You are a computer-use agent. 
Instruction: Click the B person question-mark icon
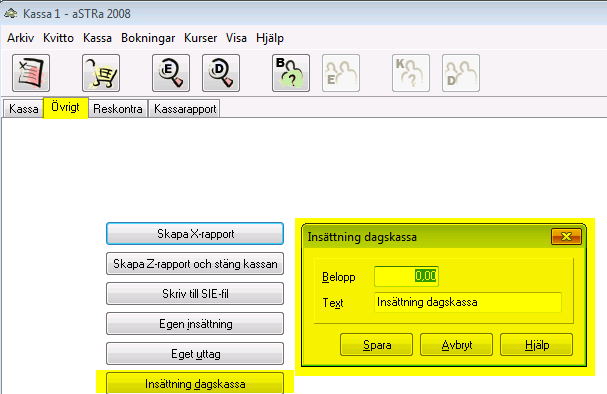[x=291, y=73]
